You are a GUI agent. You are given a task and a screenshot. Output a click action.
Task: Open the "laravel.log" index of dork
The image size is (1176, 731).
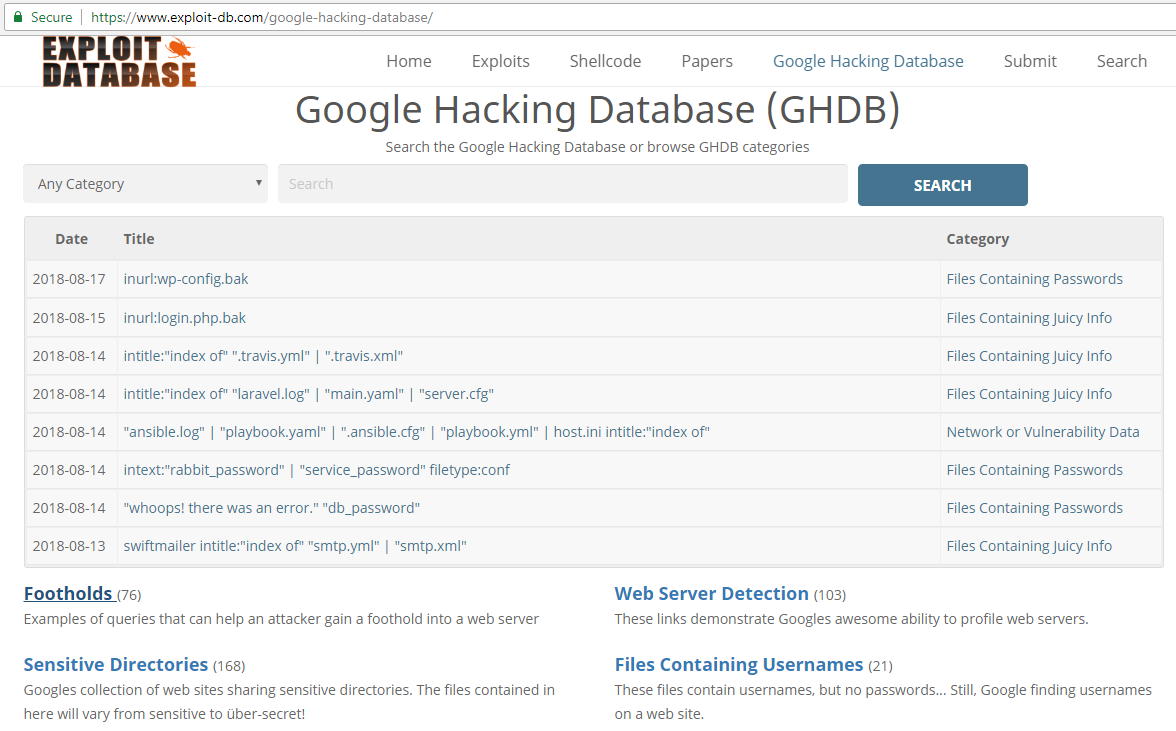point(308,394)
